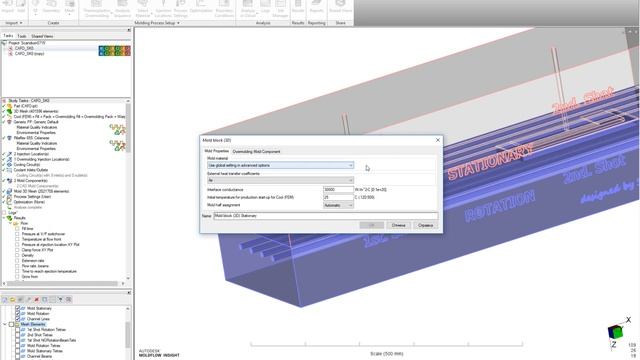Click the Mesh ribbon icon
Screen dimensions: 640x360
click(69, 7)
